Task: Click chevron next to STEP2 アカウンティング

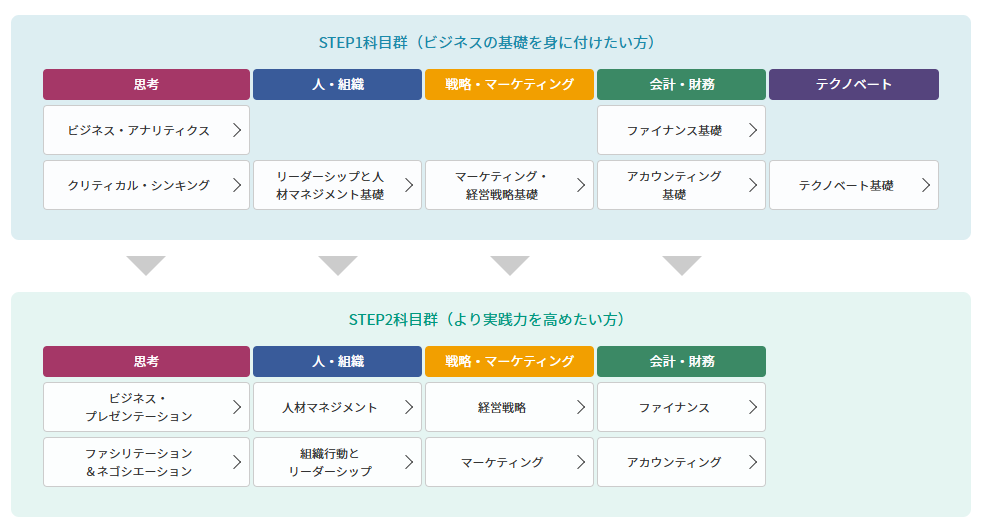Action: tap(752, 462)
